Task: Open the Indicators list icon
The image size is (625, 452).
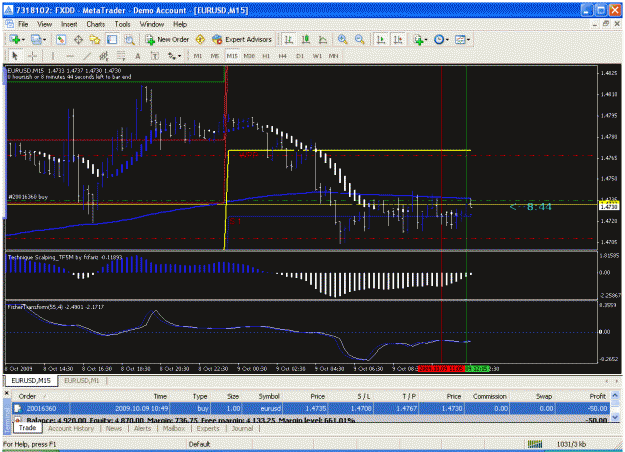Action: tap(418, 39)
